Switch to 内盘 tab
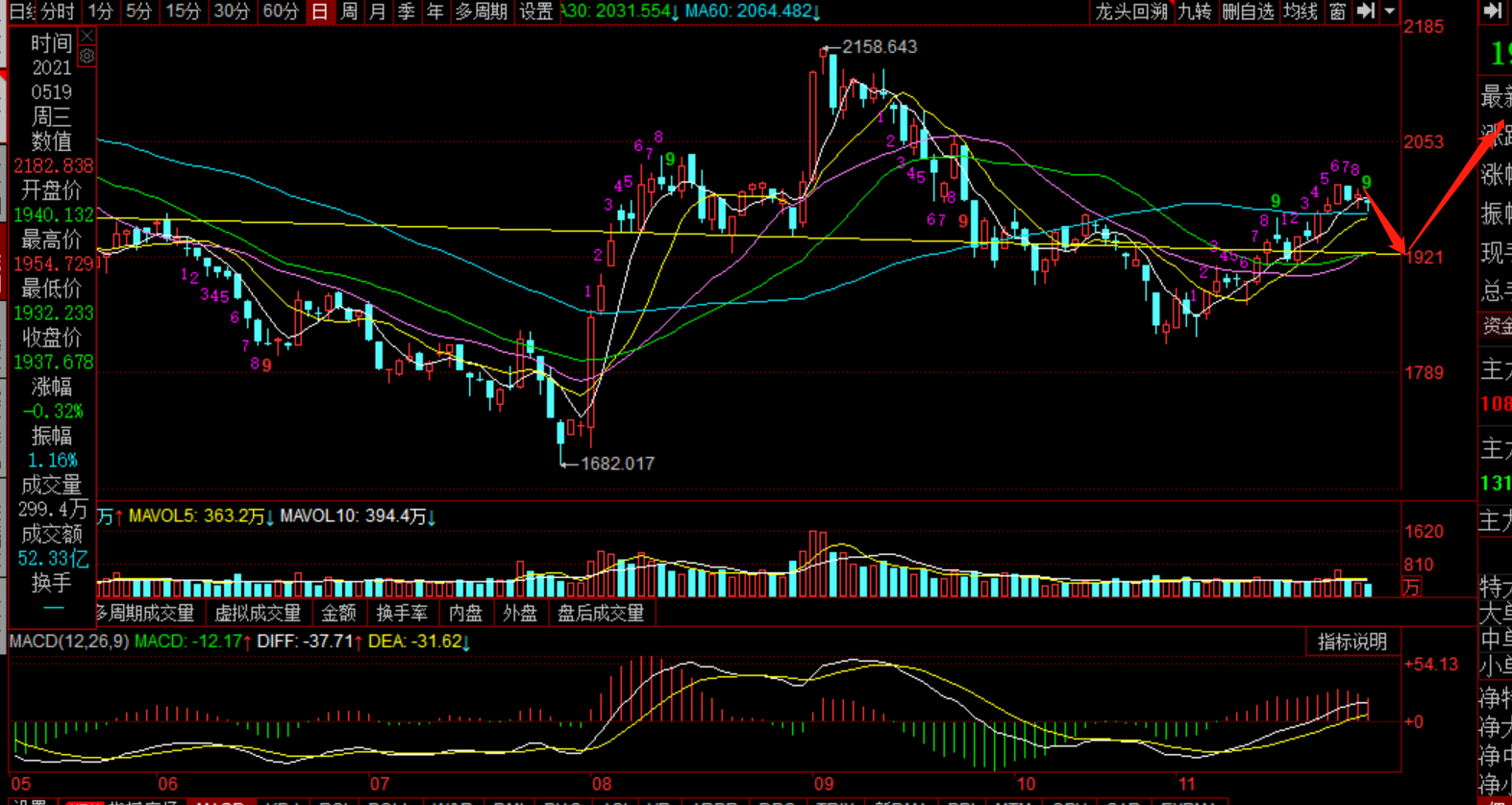 tap(466, 613)
